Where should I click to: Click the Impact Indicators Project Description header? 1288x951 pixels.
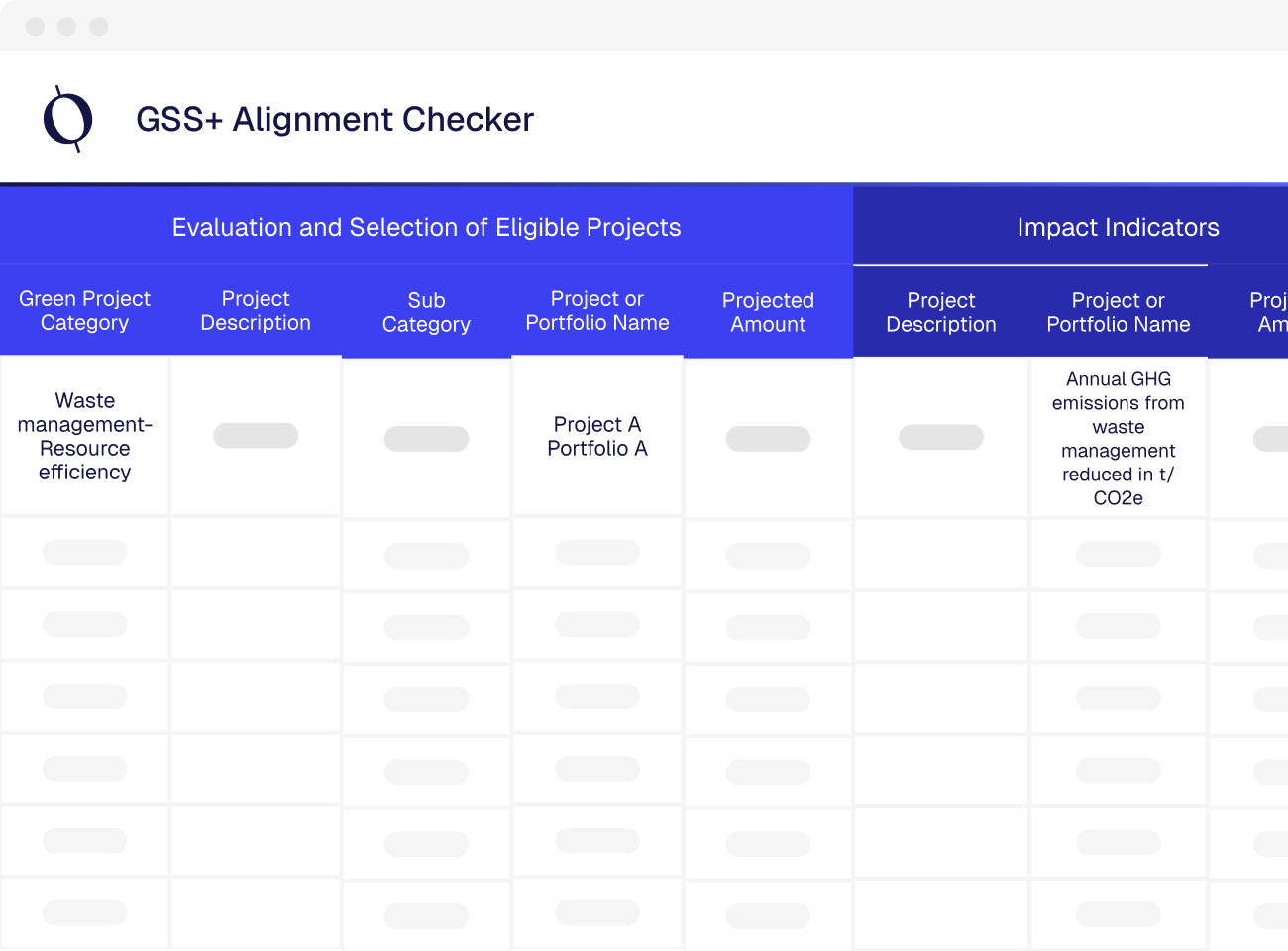[x=941, y=313]
